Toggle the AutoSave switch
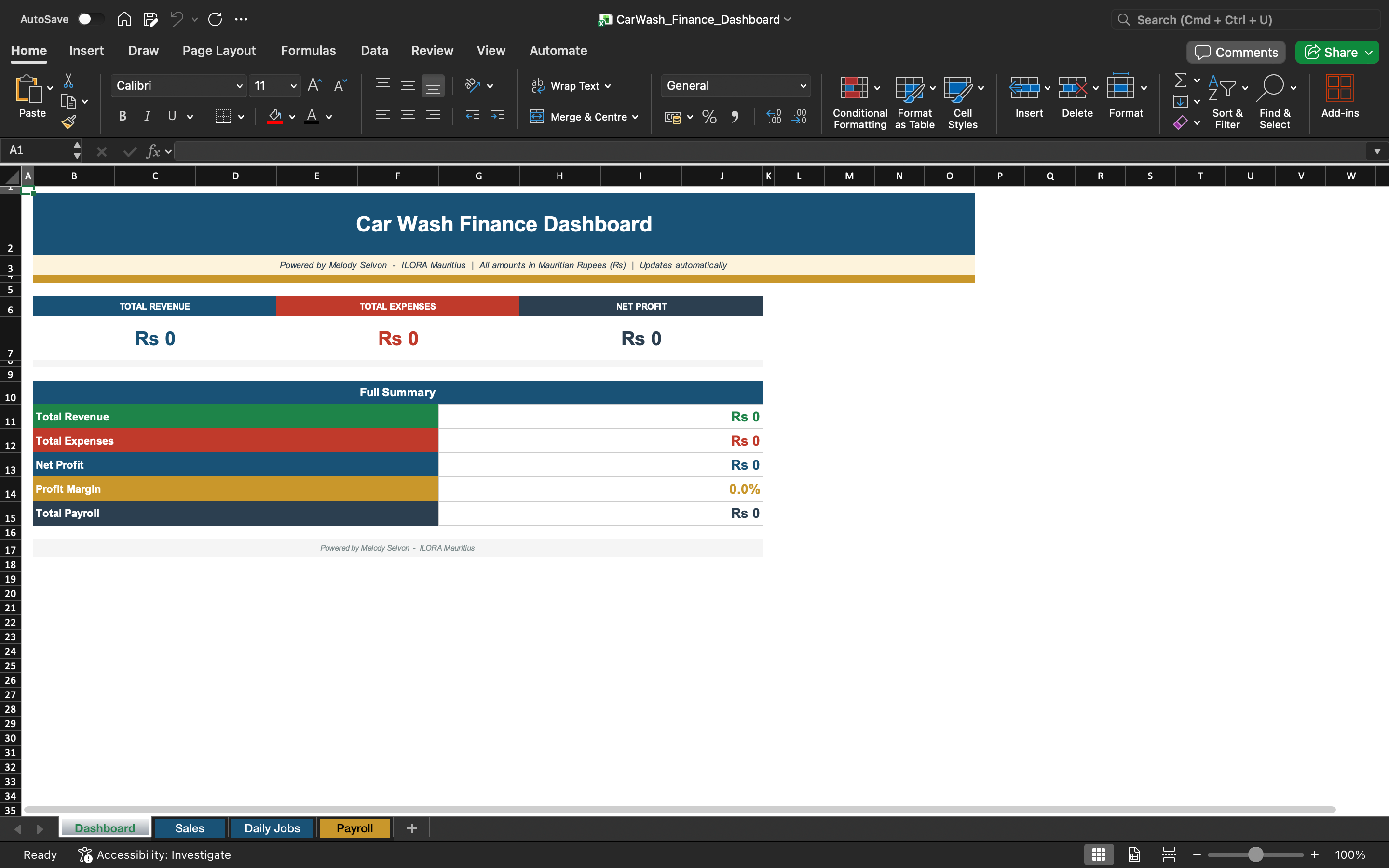 click(x=91, y=19)
